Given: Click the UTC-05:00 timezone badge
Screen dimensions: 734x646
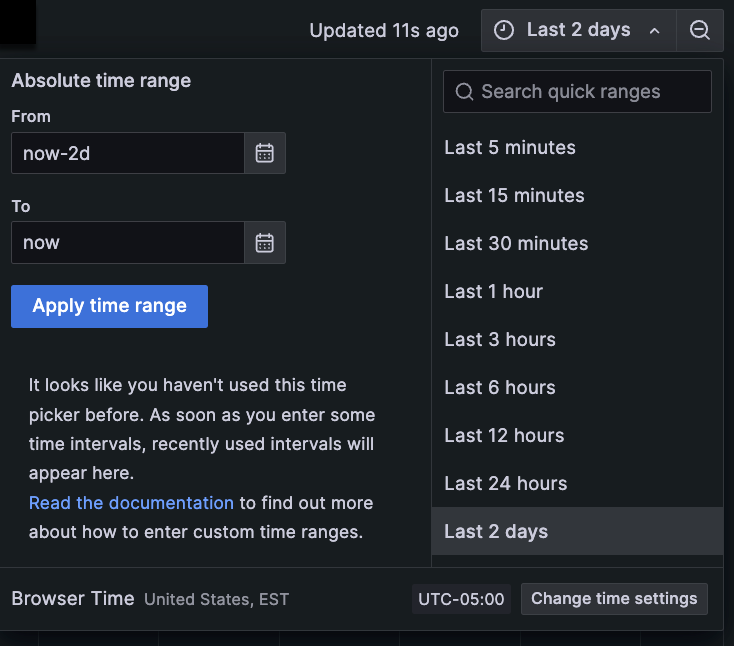Looking at the screenshot, I should coord(461,599).
